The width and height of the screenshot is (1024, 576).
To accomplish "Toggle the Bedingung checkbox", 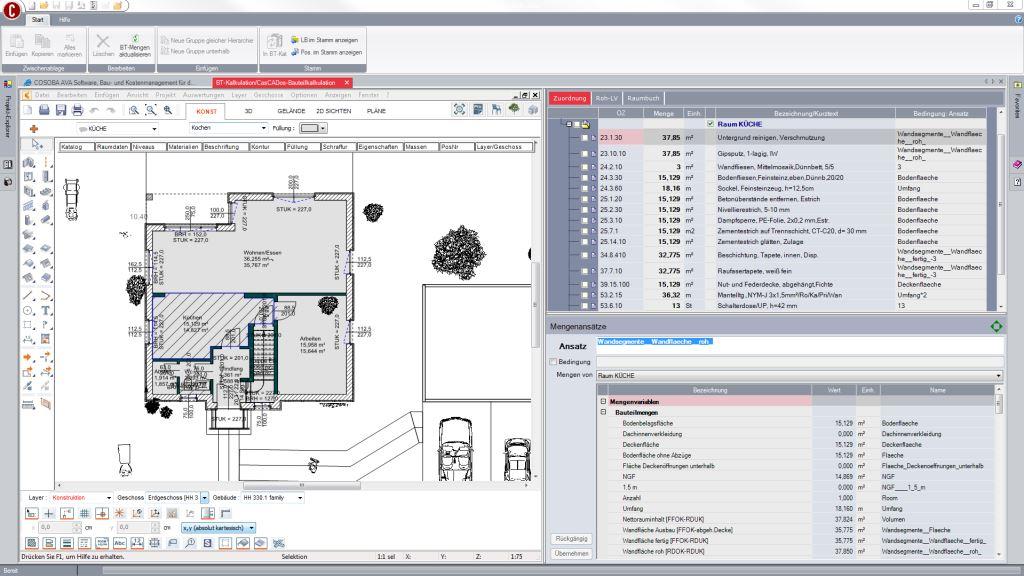I will tap(553, 361).
